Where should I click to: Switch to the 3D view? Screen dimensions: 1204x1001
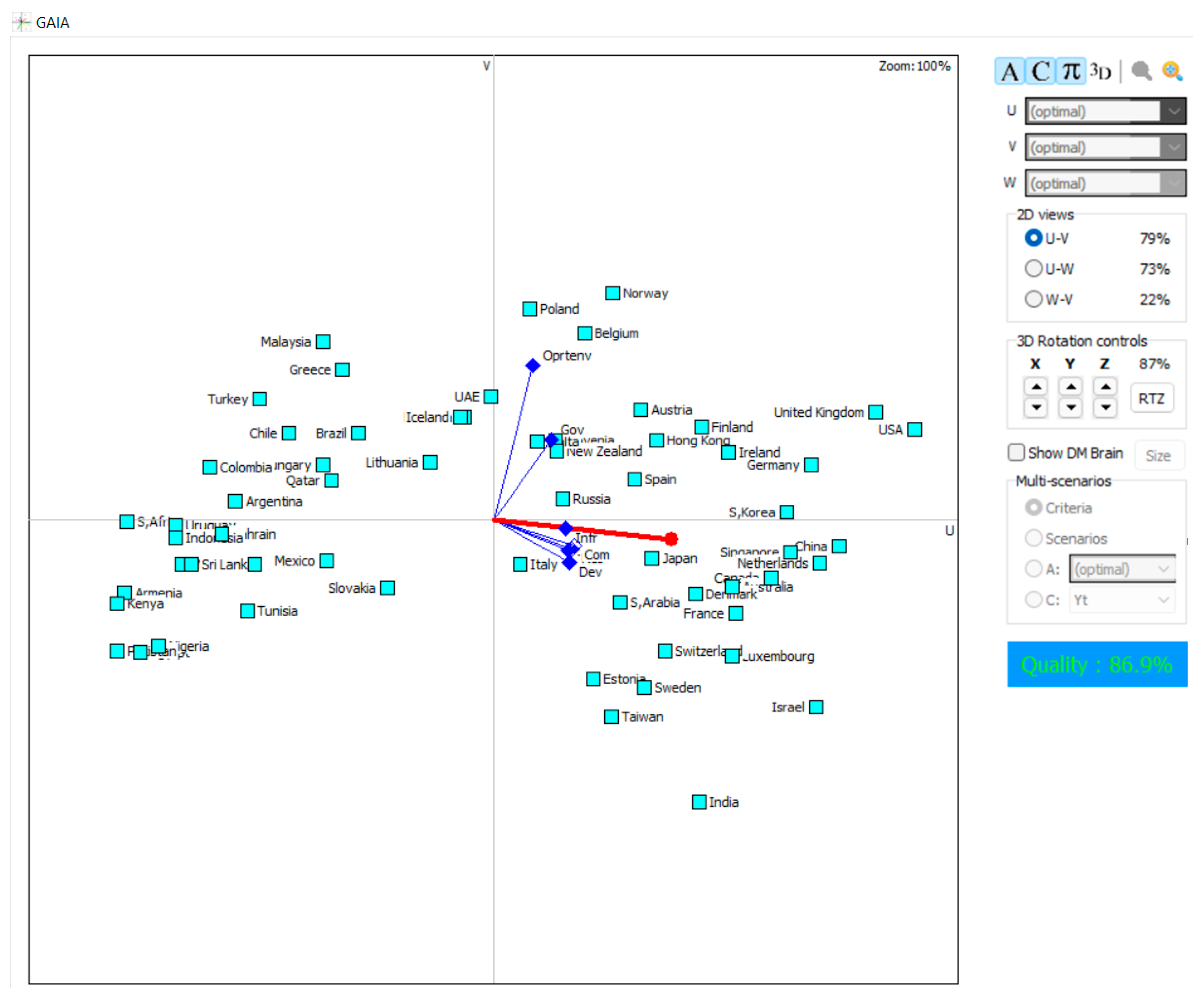point(1100,72)
